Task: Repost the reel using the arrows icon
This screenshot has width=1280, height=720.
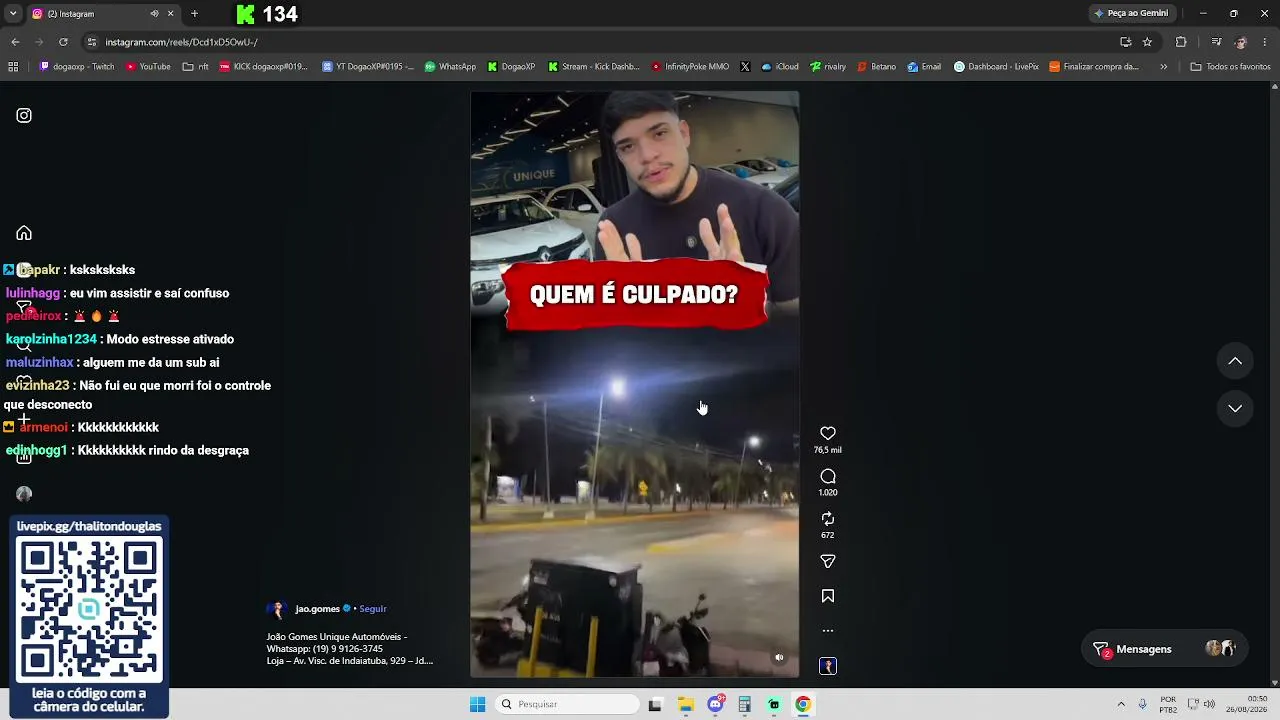Action: 828,518
